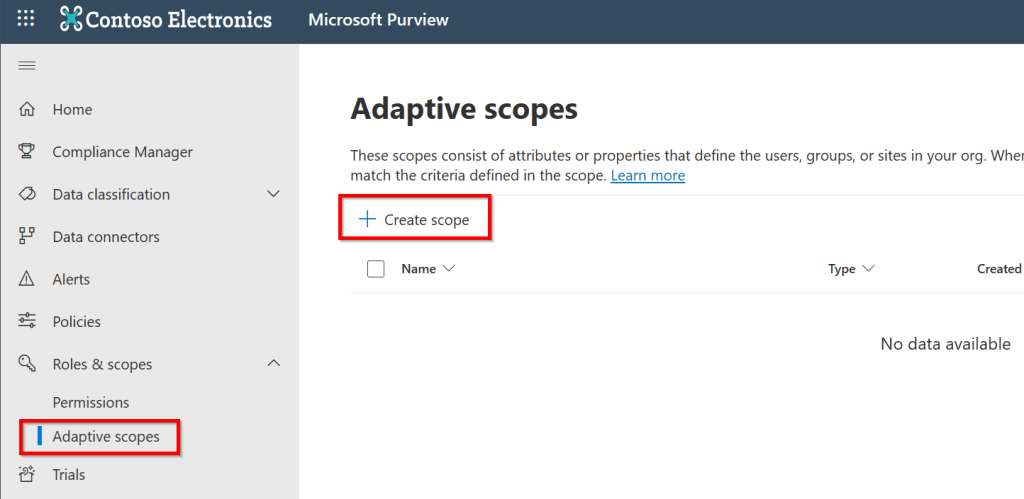Screen dimensions: 1024x499
Task: Open Permissions under Roles & scopes
Action: 91,402
